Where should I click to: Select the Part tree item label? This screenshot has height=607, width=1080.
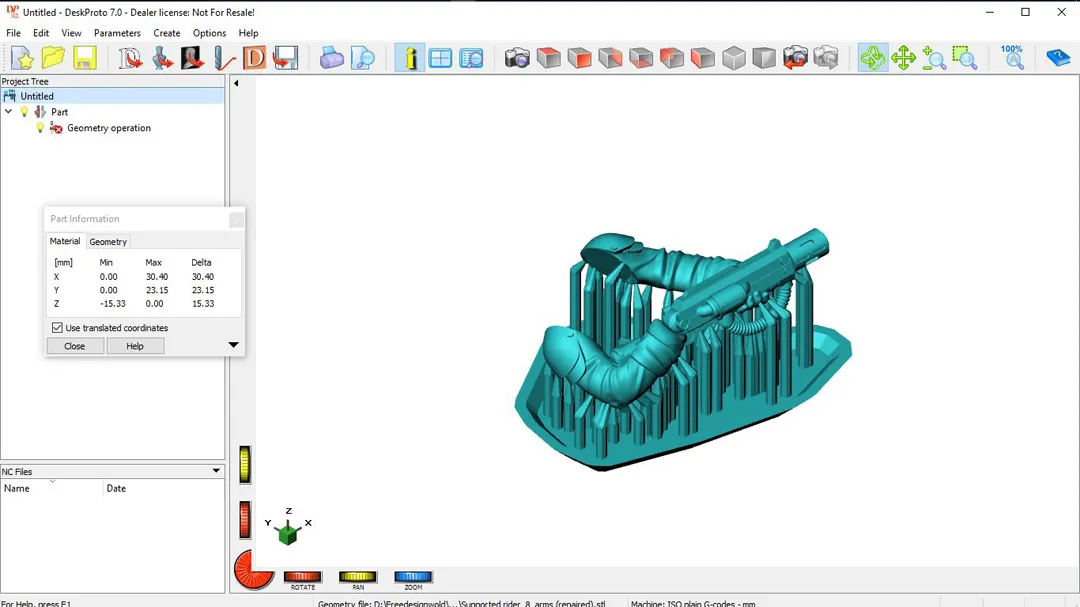coord(59,112)
